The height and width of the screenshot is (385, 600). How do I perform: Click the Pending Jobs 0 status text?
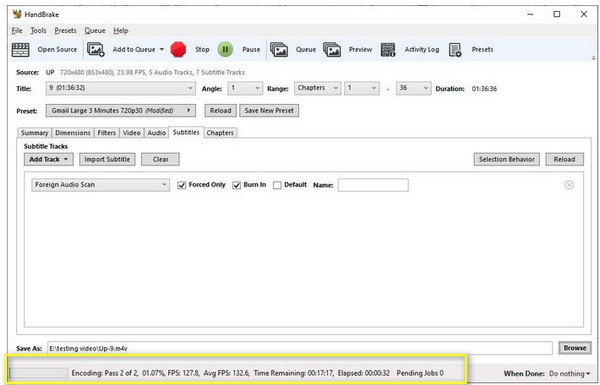click(420, 373)
